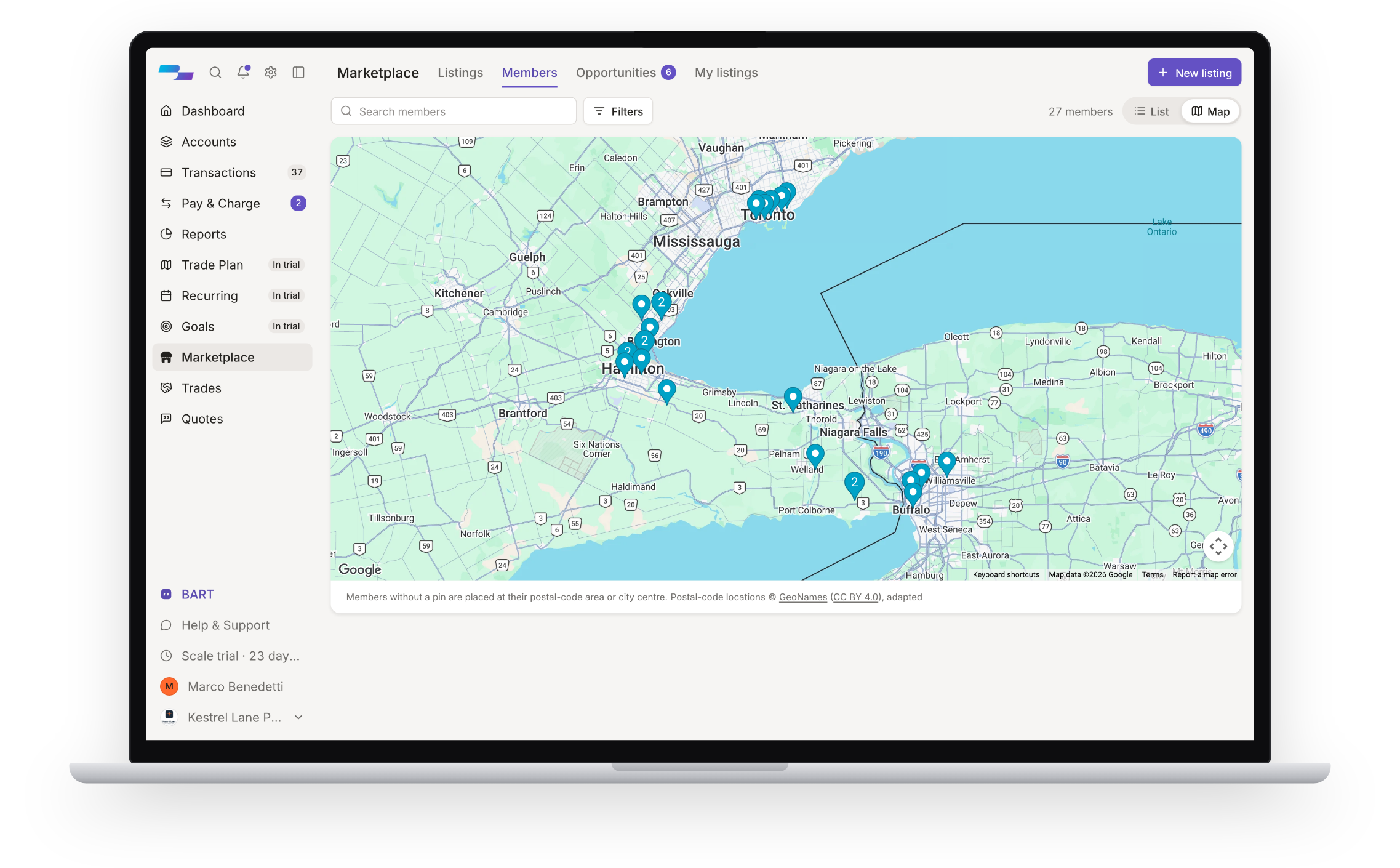Open the settings gear icon
The width and height of the screenshot is (1400, 868).
(271, 73)
